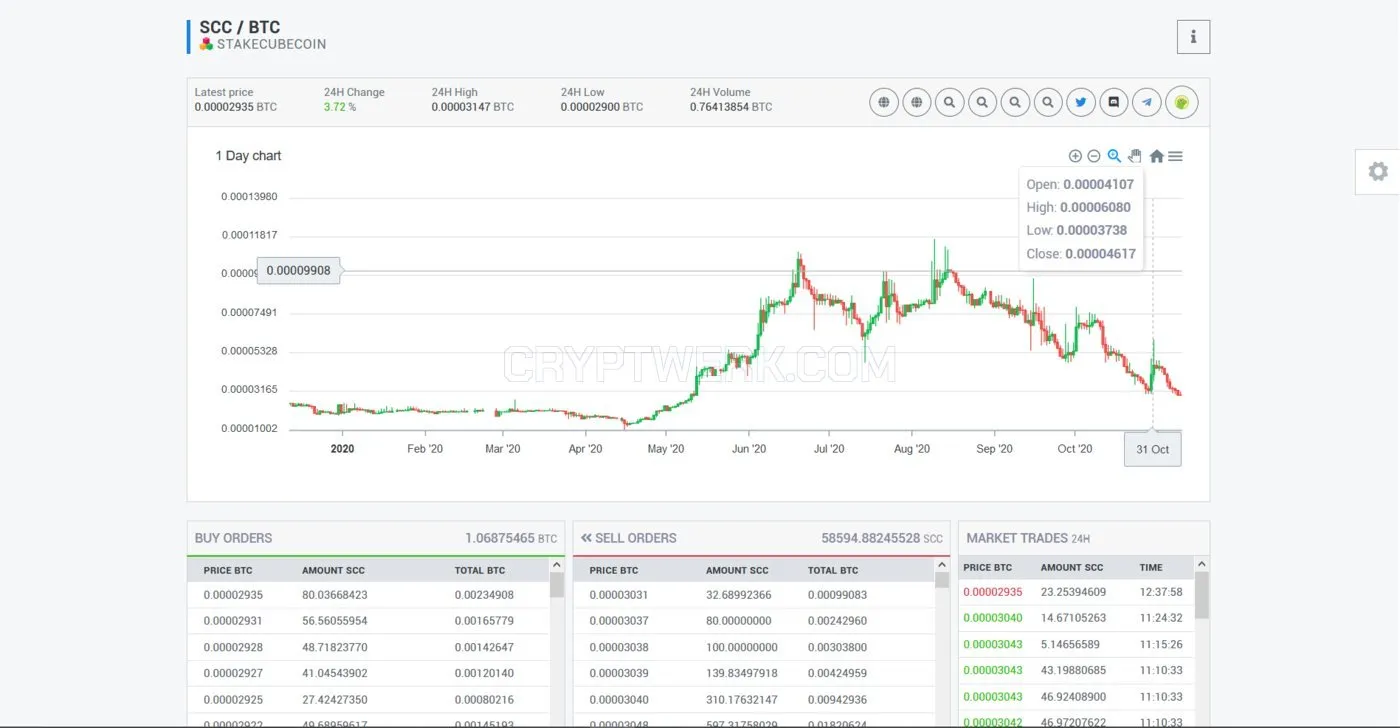
Task: Click the CoinGecko link icon
Action: [x=1182, y=102]
